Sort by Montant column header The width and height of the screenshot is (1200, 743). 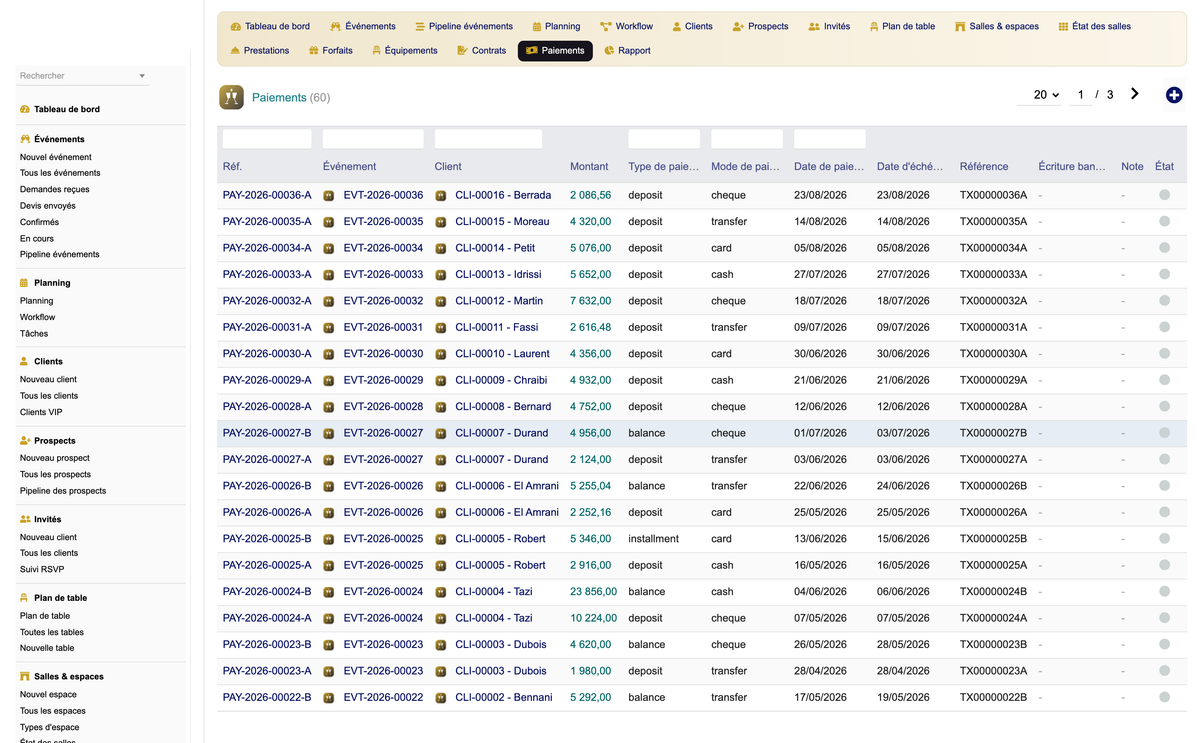pyautogui.click(x=589, y=166)
